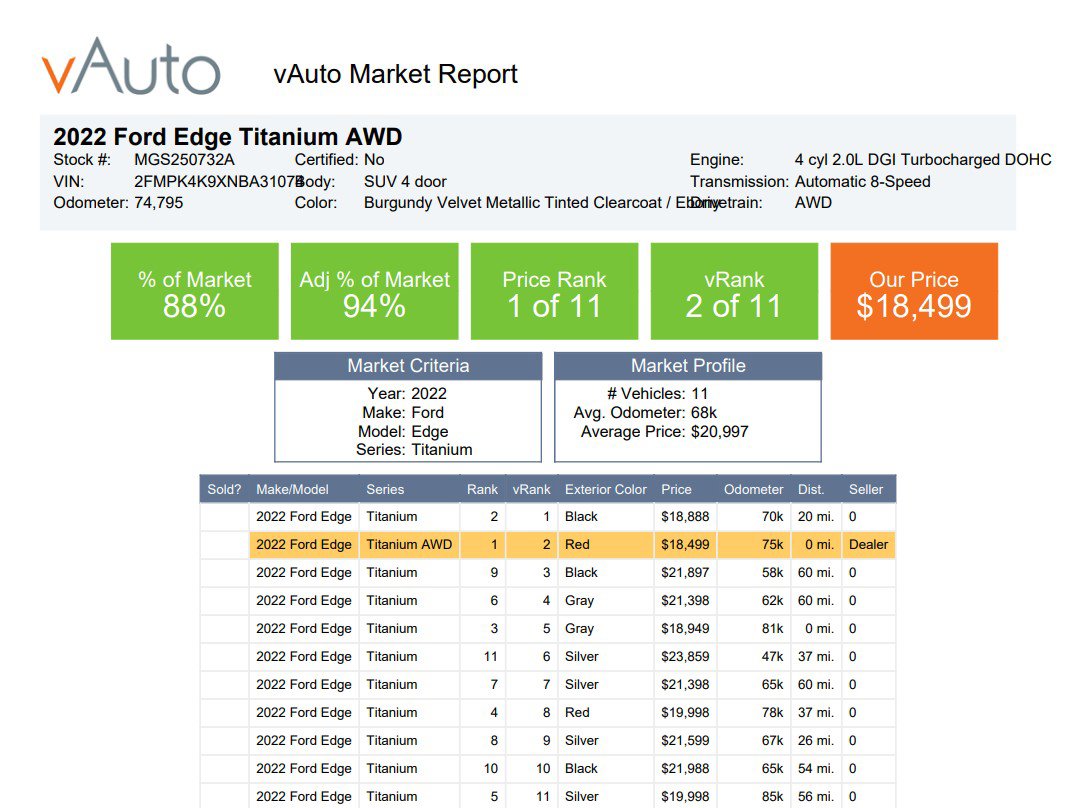Click the $18,888 price in the first row
The width and height of the screenshot is (1074, 808).
(684, 517)
